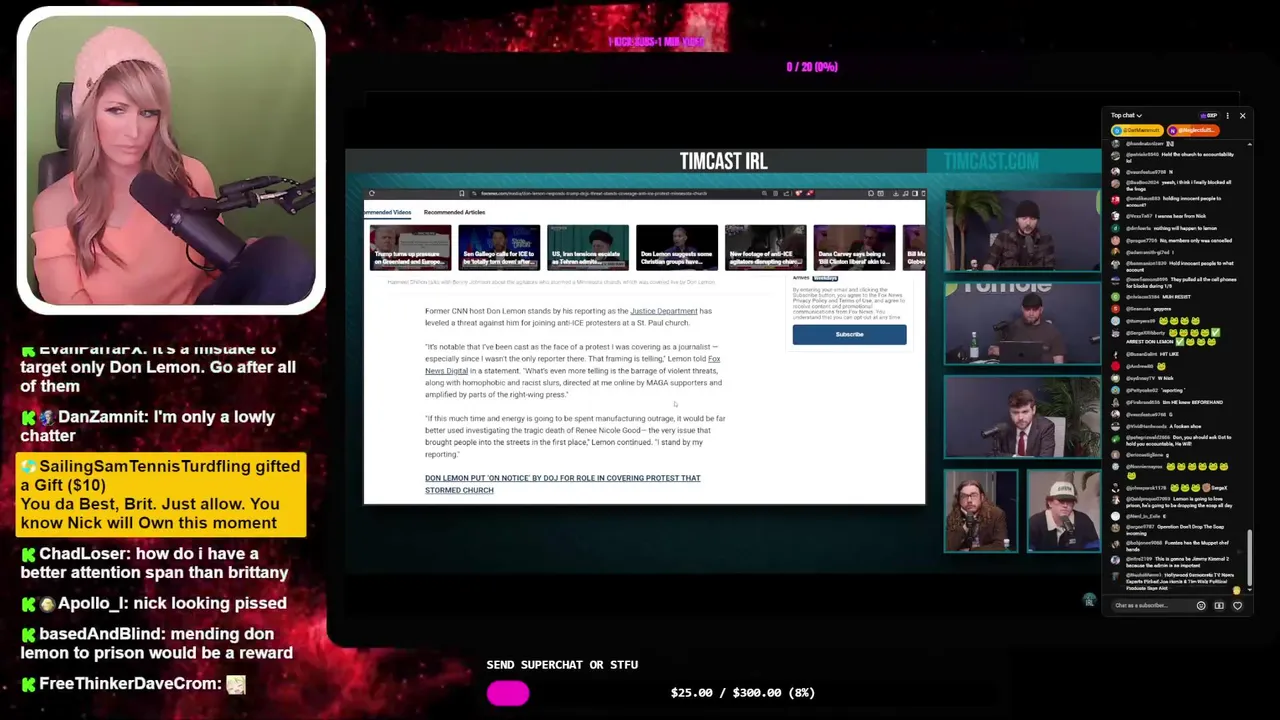Click the TIMCAST IRL title banner
1280x720 pixels.
click(723, 161)
